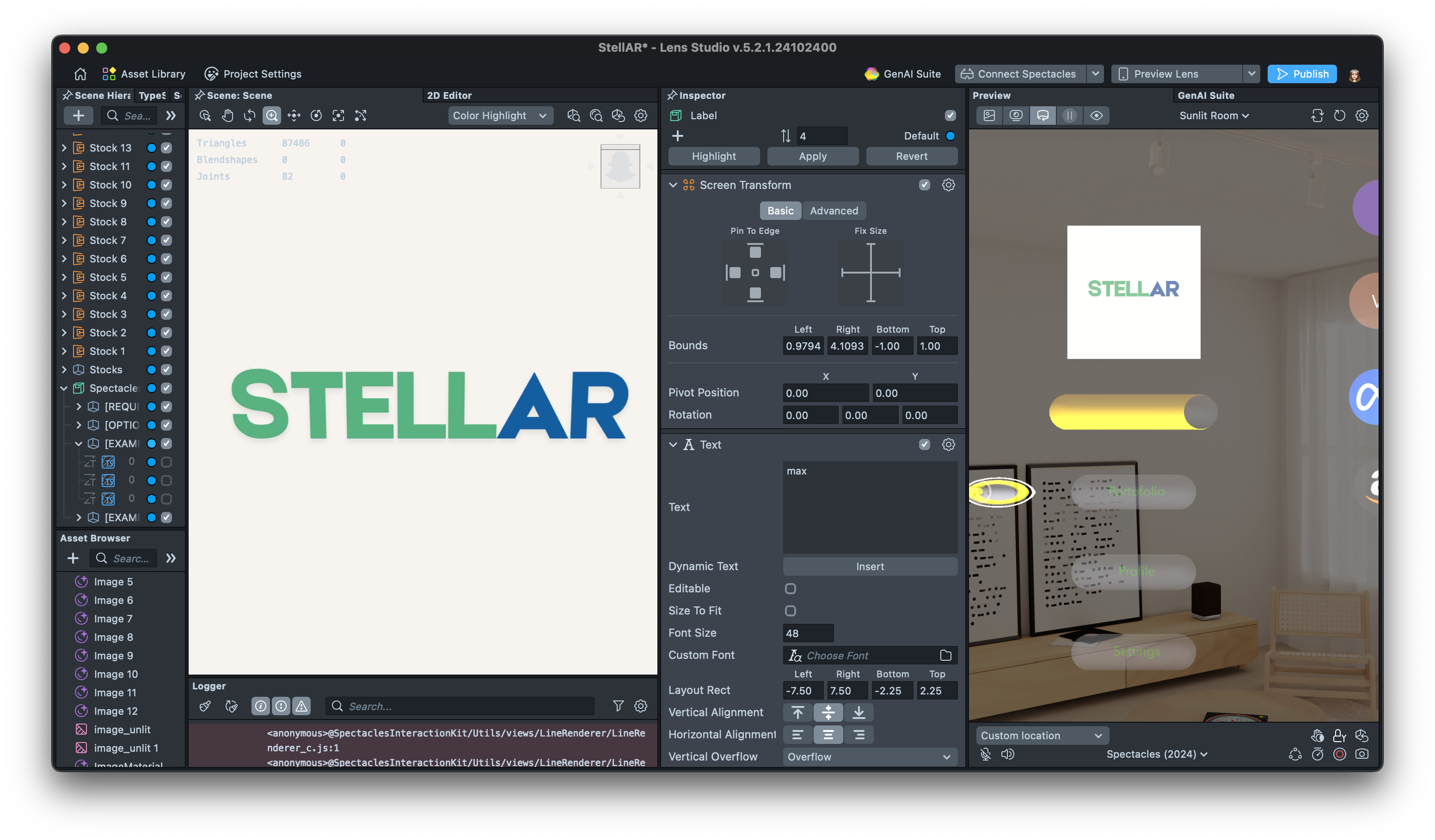Toggle the Editable checkbox
Screen dimensions: 1435x840
791,589
